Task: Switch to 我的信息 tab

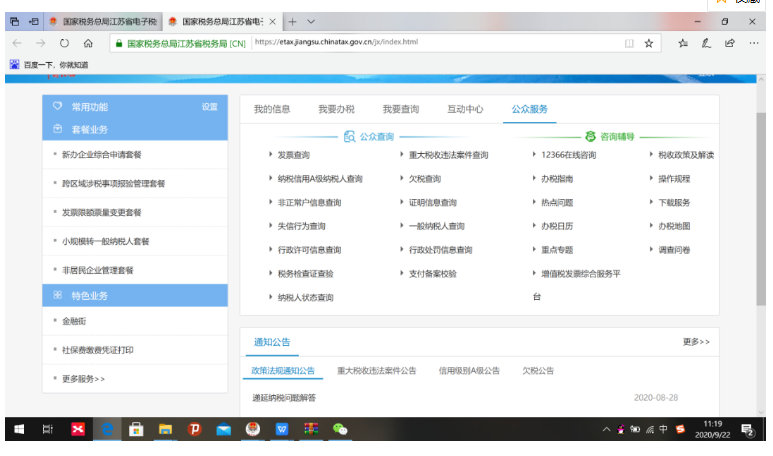Action: point(272,109)
